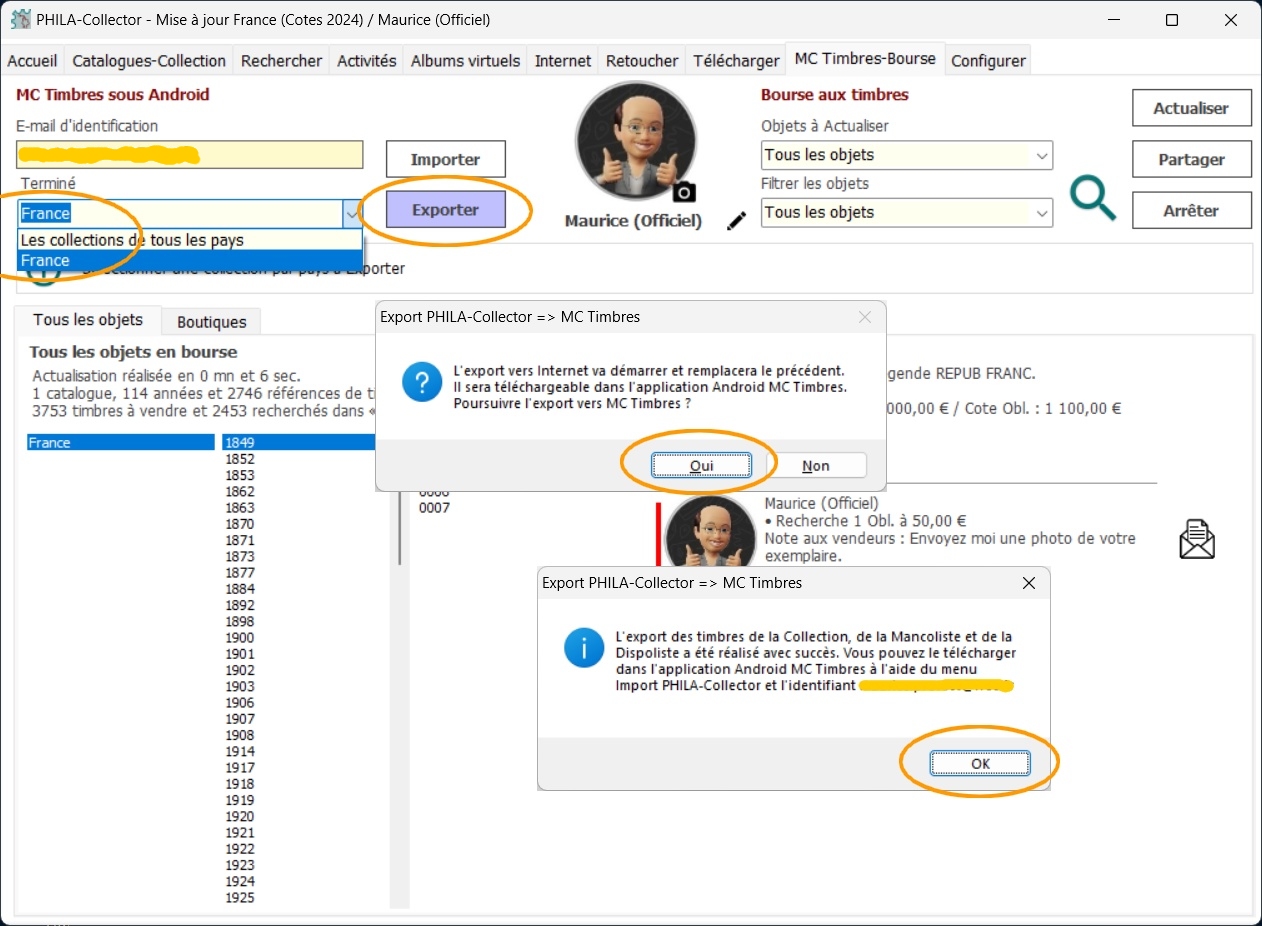Select year 1914 in the list
The image size is (1262, 926).
240,751
